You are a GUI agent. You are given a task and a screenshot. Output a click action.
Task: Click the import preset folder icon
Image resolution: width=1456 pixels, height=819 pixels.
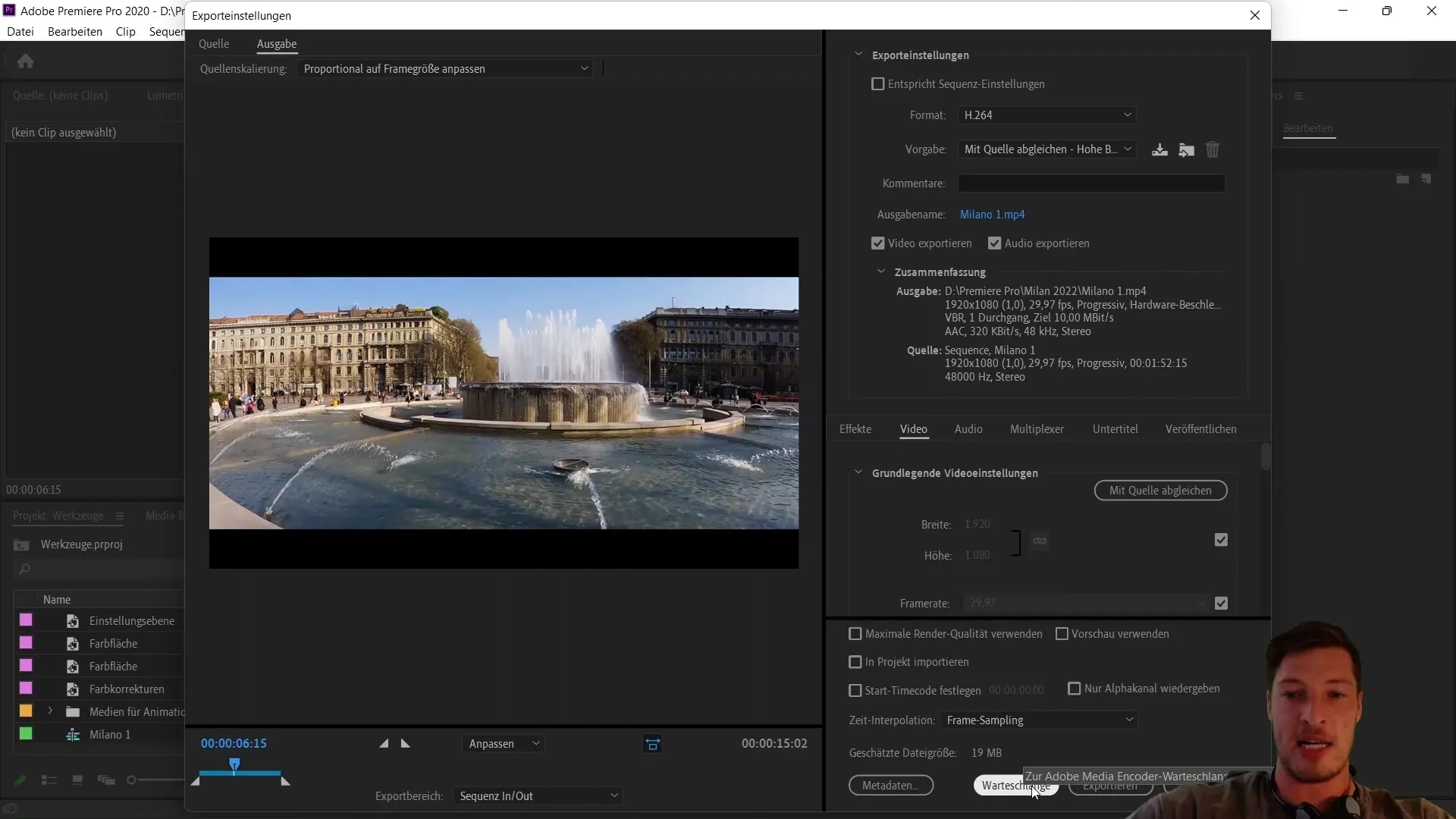(1187, 149)
